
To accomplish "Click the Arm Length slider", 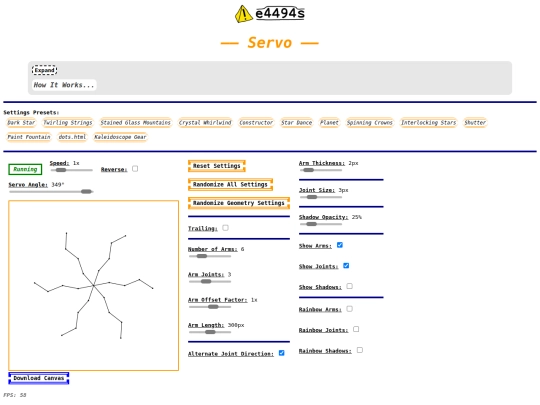I will pyautogui.click(x=210, y=332).
